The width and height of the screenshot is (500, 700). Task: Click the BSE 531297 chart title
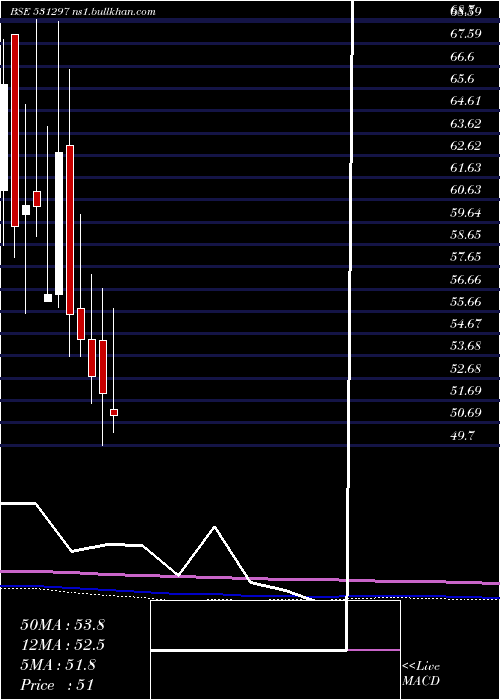click(38, 12)
